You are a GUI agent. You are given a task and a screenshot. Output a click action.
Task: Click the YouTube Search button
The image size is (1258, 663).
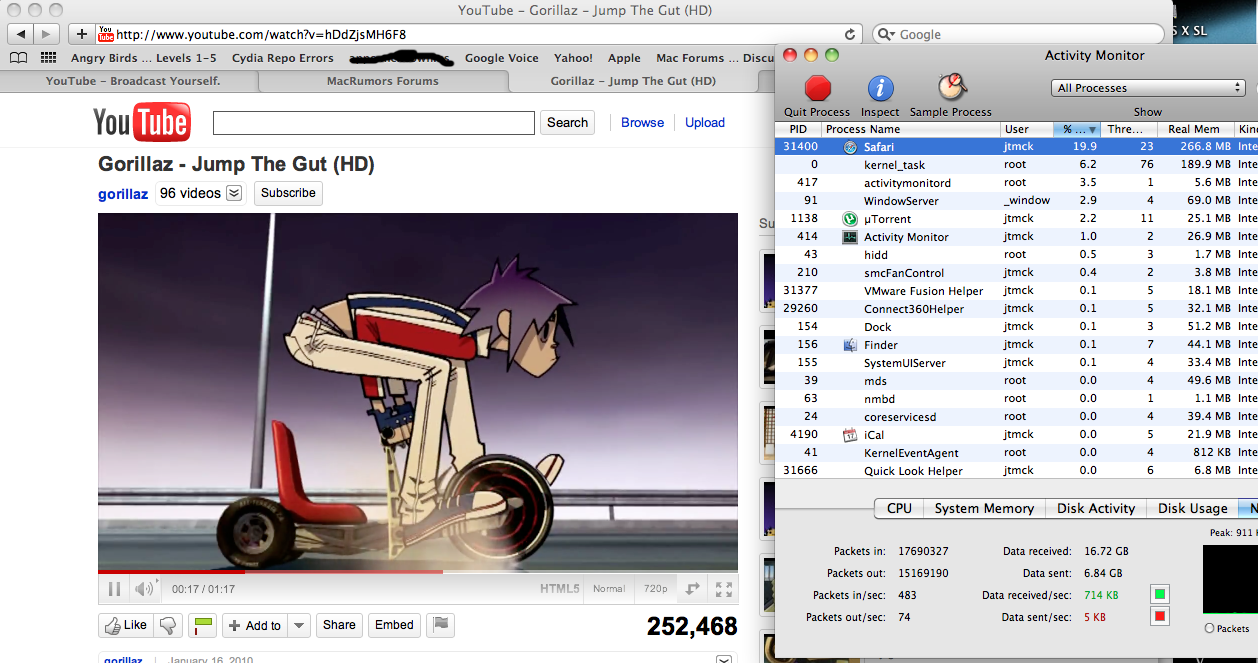point(567,122)
